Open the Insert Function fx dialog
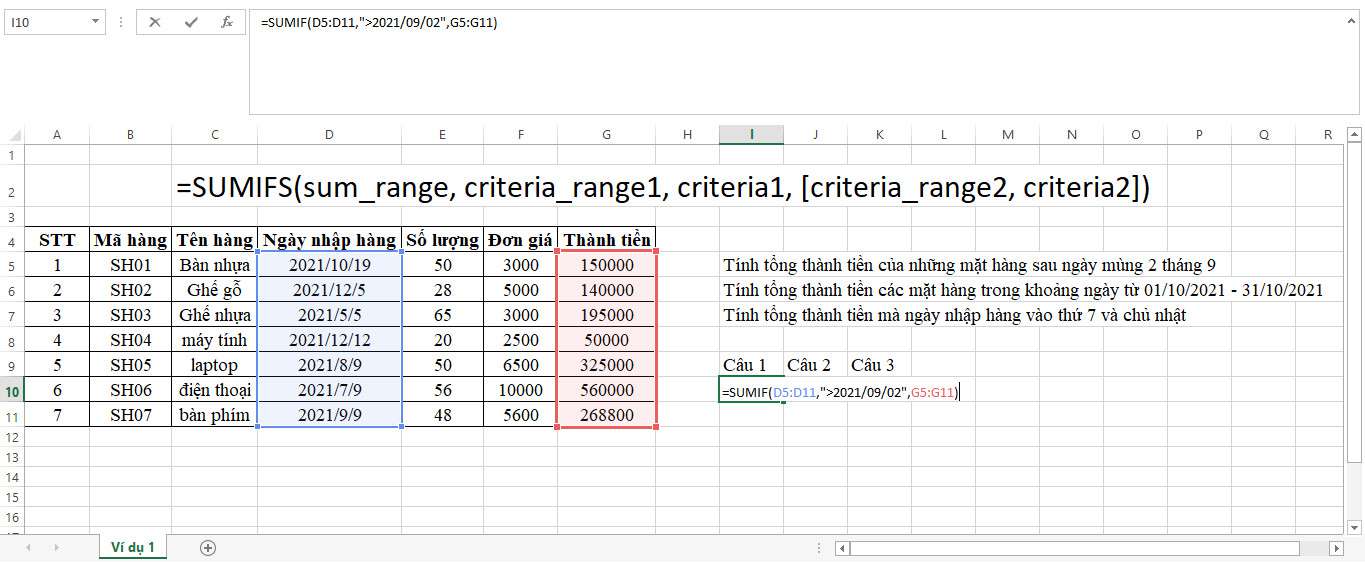This screenshot has height=564, width=1365. click(x=227, y=22)
